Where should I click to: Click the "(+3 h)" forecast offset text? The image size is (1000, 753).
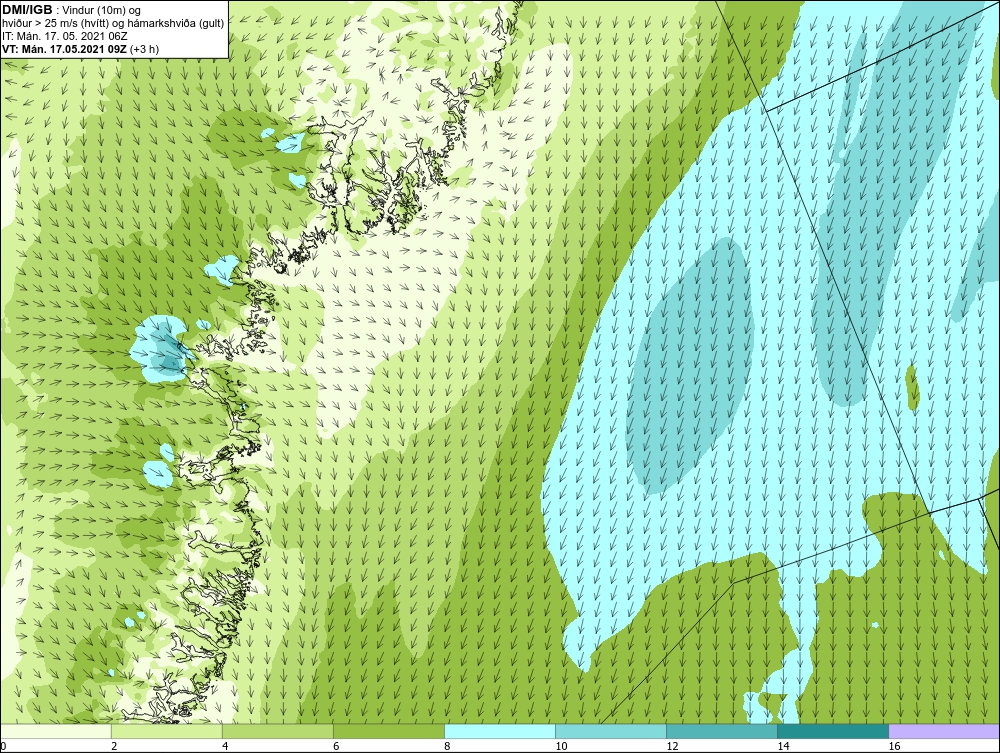tap(144, 49)
